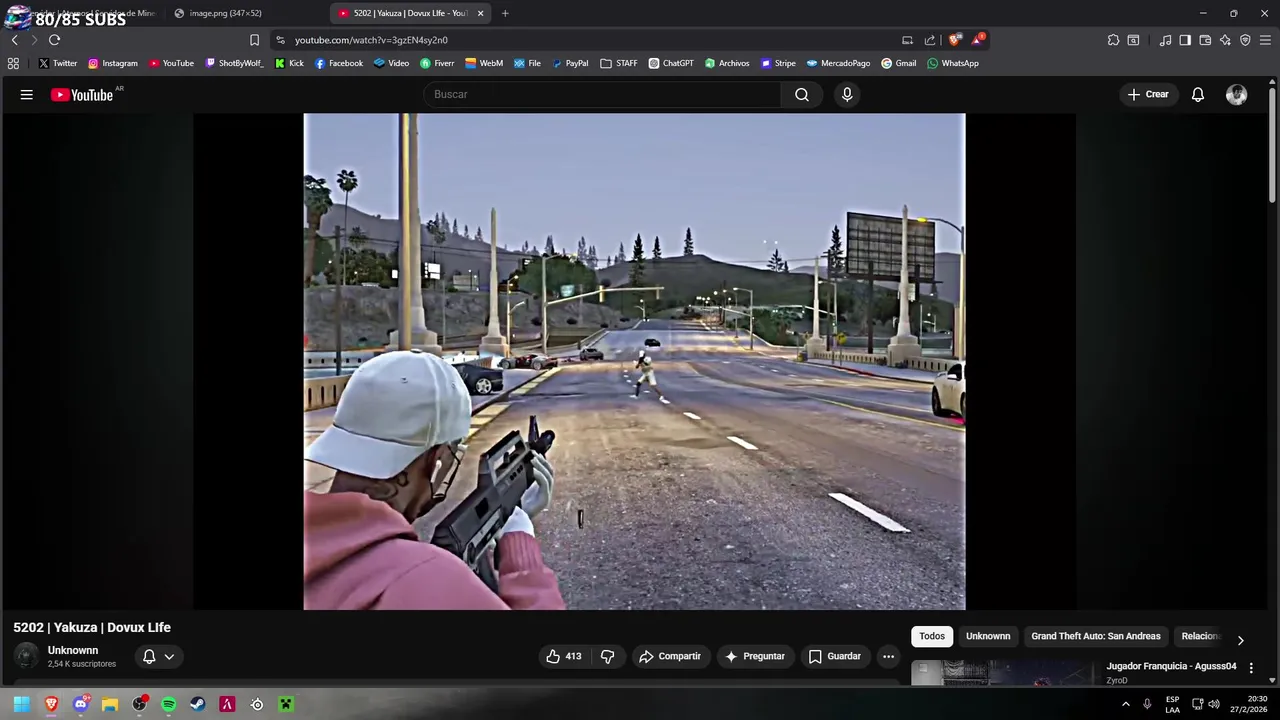Open the PayPal bookmark

coord(570,63)
